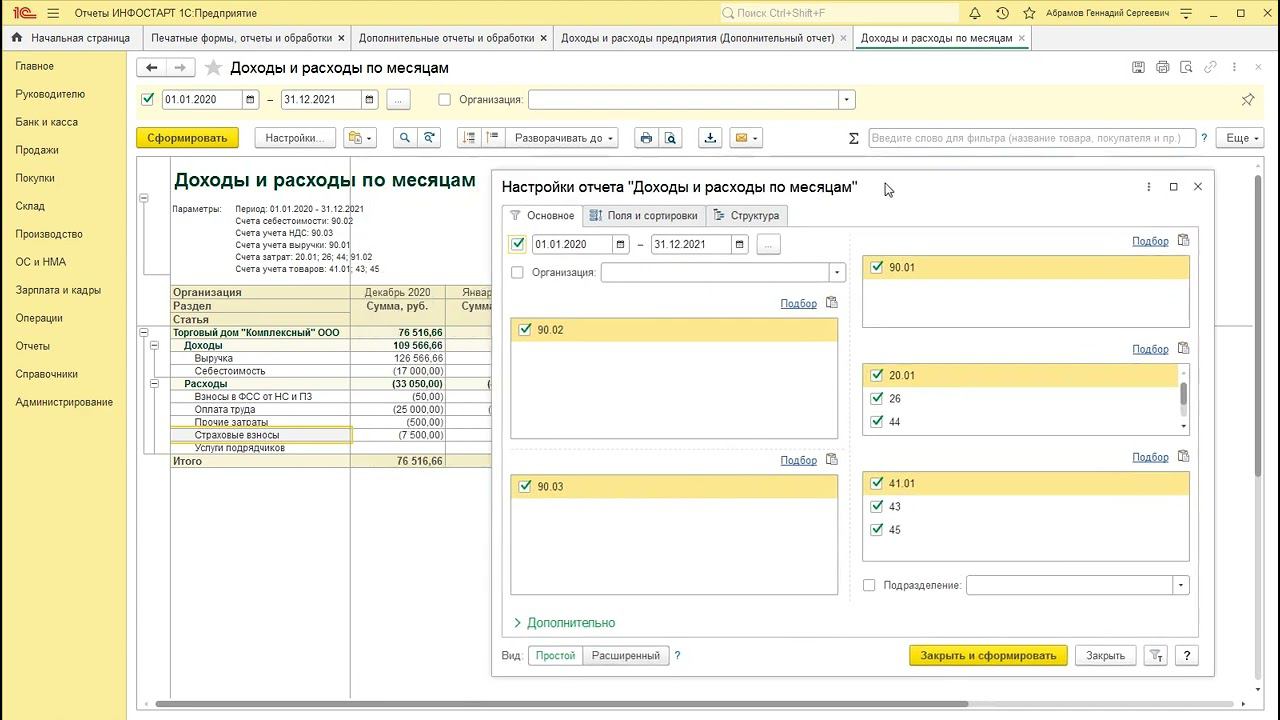Viewport: 1280px width, 720px height.
Task: Click the print icon in report toolbar
Action: 646,138
